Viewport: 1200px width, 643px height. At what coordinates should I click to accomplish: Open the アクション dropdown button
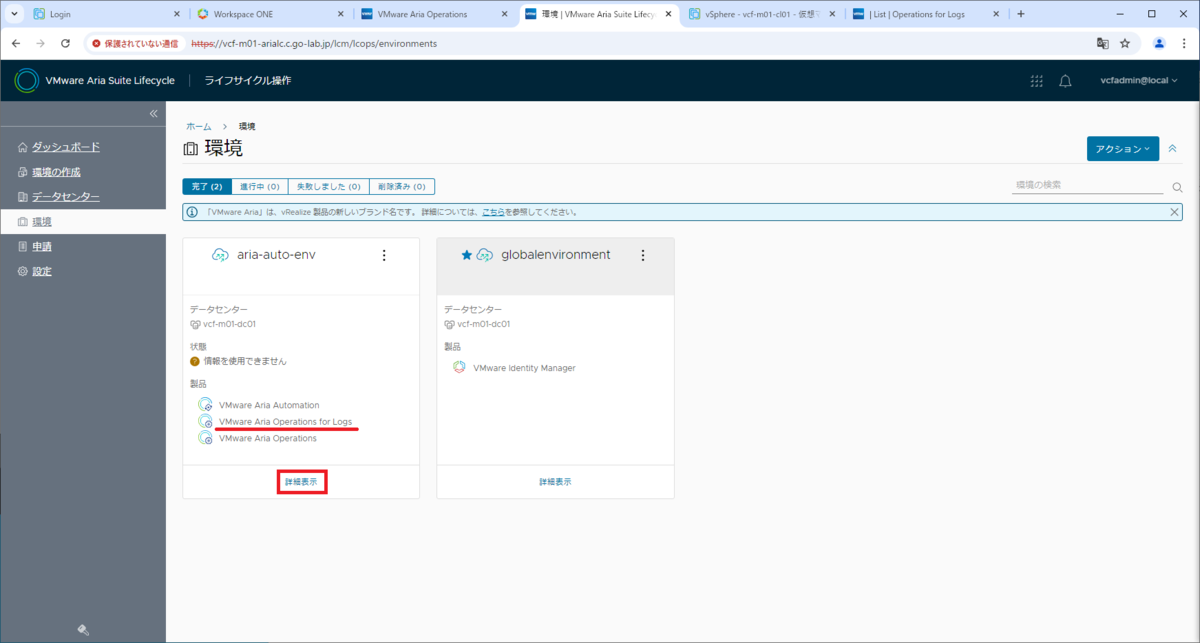coord(1122,148)
